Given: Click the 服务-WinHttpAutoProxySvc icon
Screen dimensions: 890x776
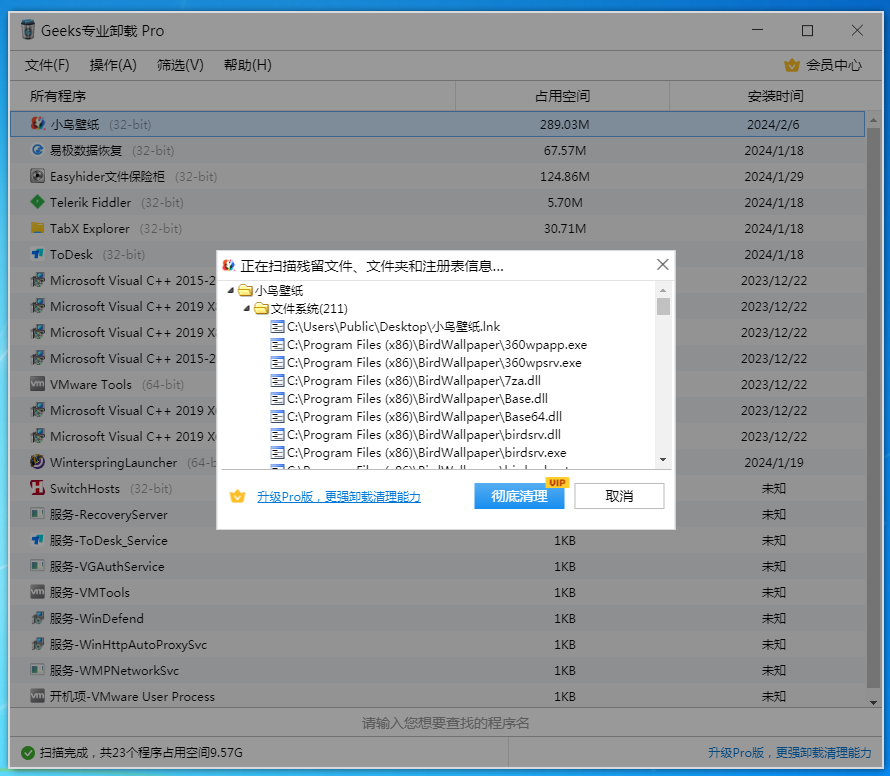Looking at the screenshot, I should click(x=37, y=644).
